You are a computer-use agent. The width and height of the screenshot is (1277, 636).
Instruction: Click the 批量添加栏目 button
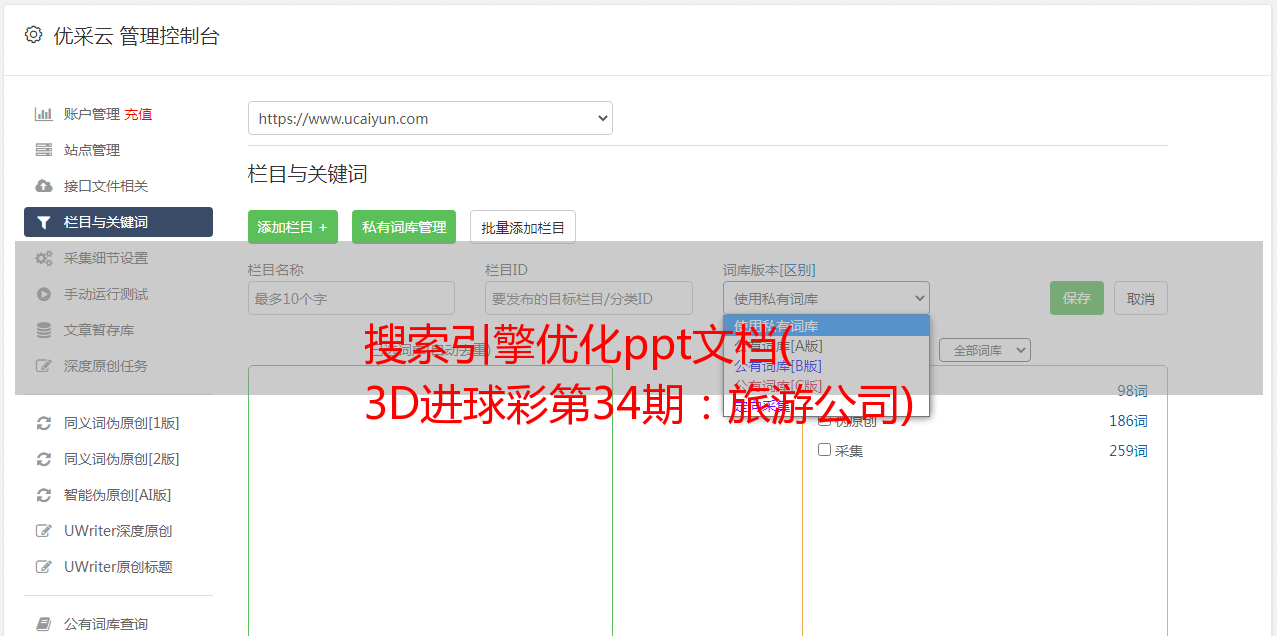coord(523,227)
